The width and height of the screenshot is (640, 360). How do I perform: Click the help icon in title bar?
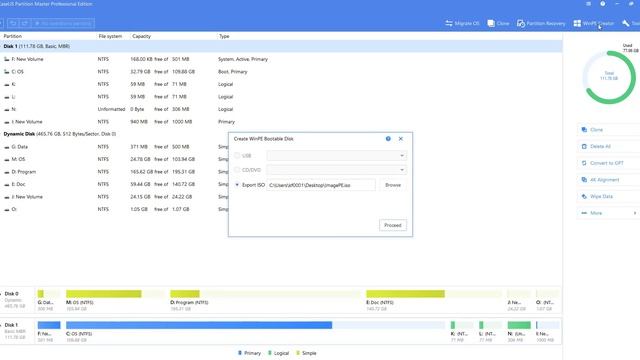click(x=602, y=4)
